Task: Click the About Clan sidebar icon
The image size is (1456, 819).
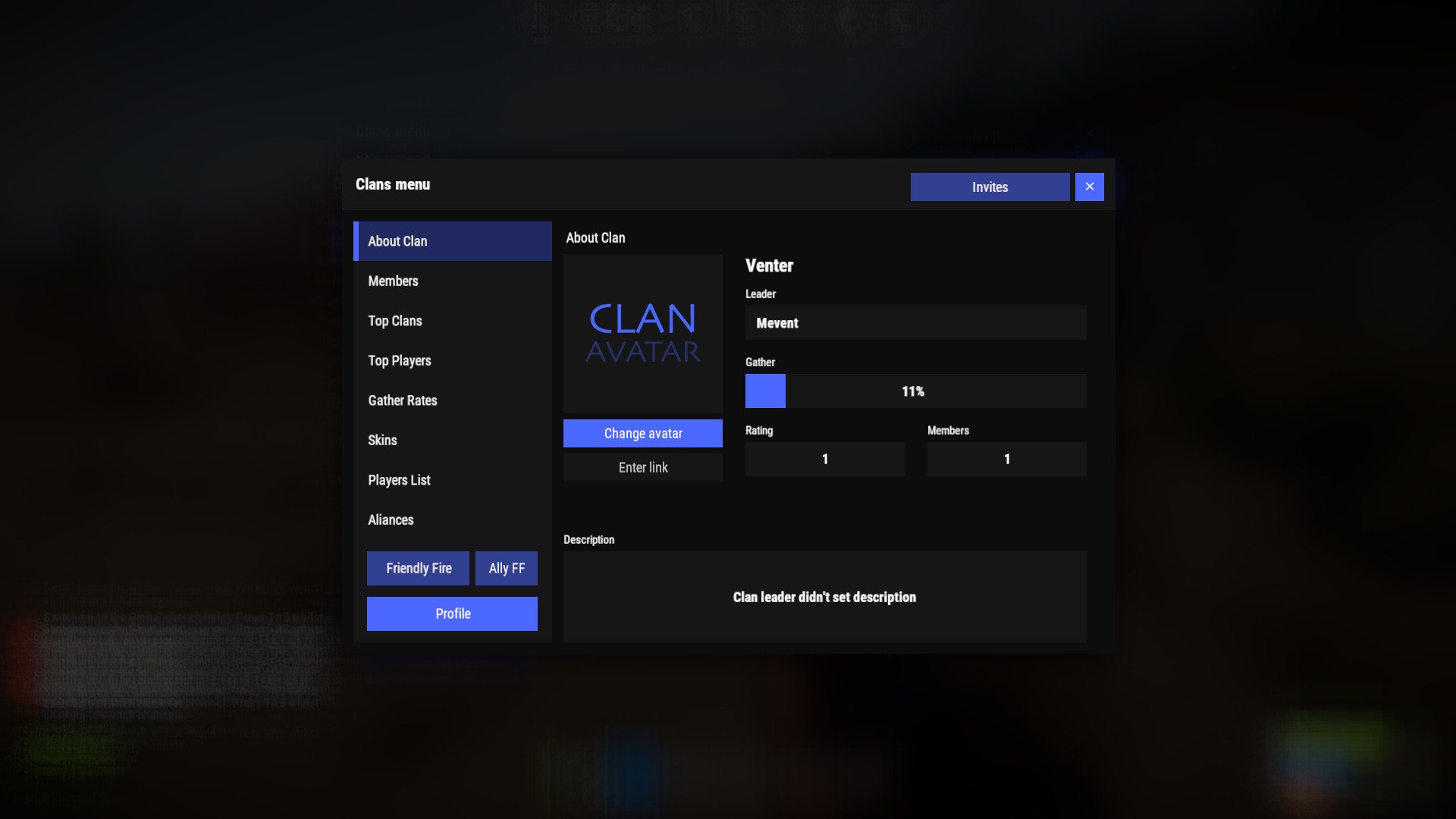Action: pos(452,241)
